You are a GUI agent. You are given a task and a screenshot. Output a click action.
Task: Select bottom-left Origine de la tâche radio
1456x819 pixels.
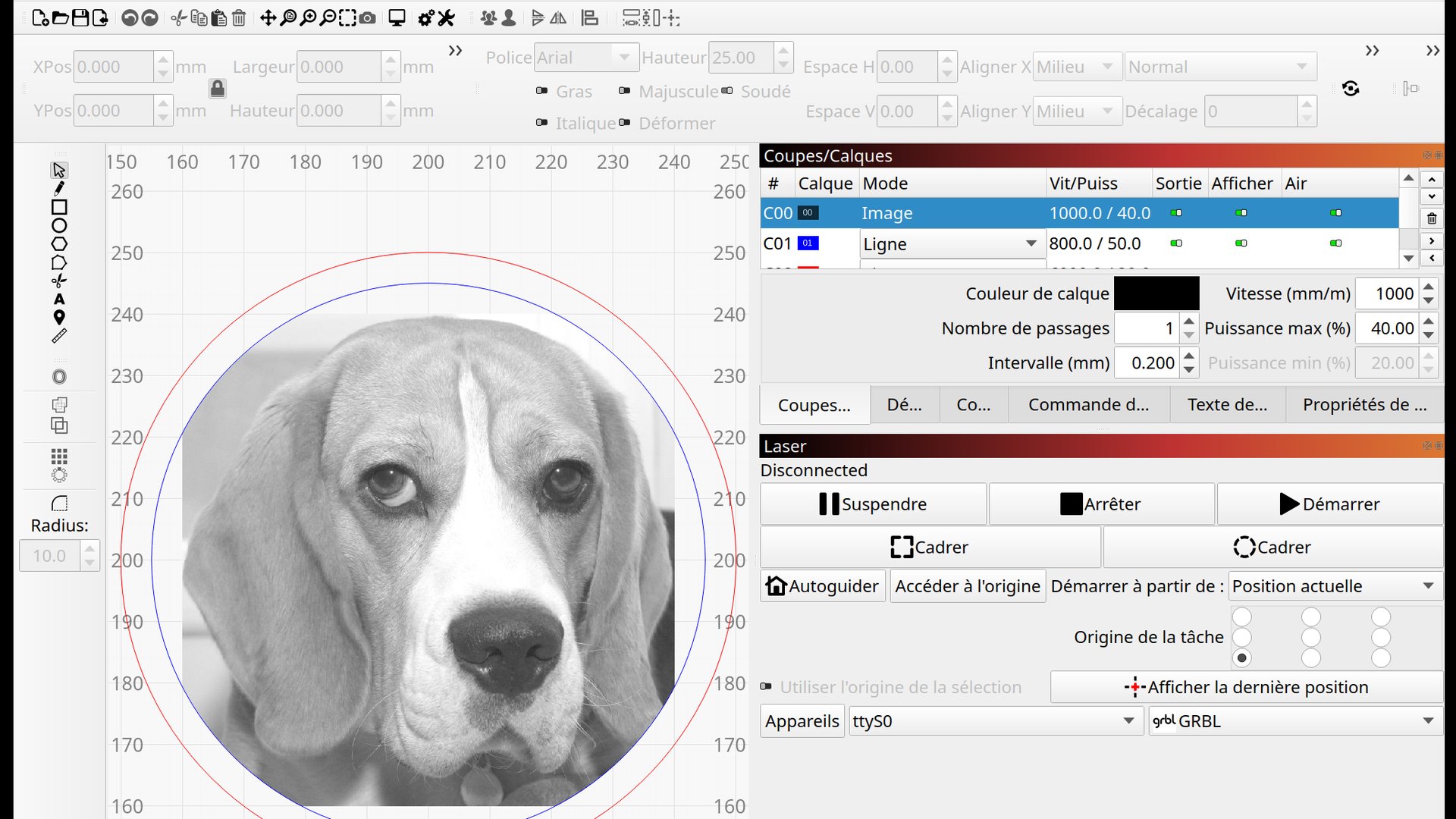click(x=1241, y=657)
